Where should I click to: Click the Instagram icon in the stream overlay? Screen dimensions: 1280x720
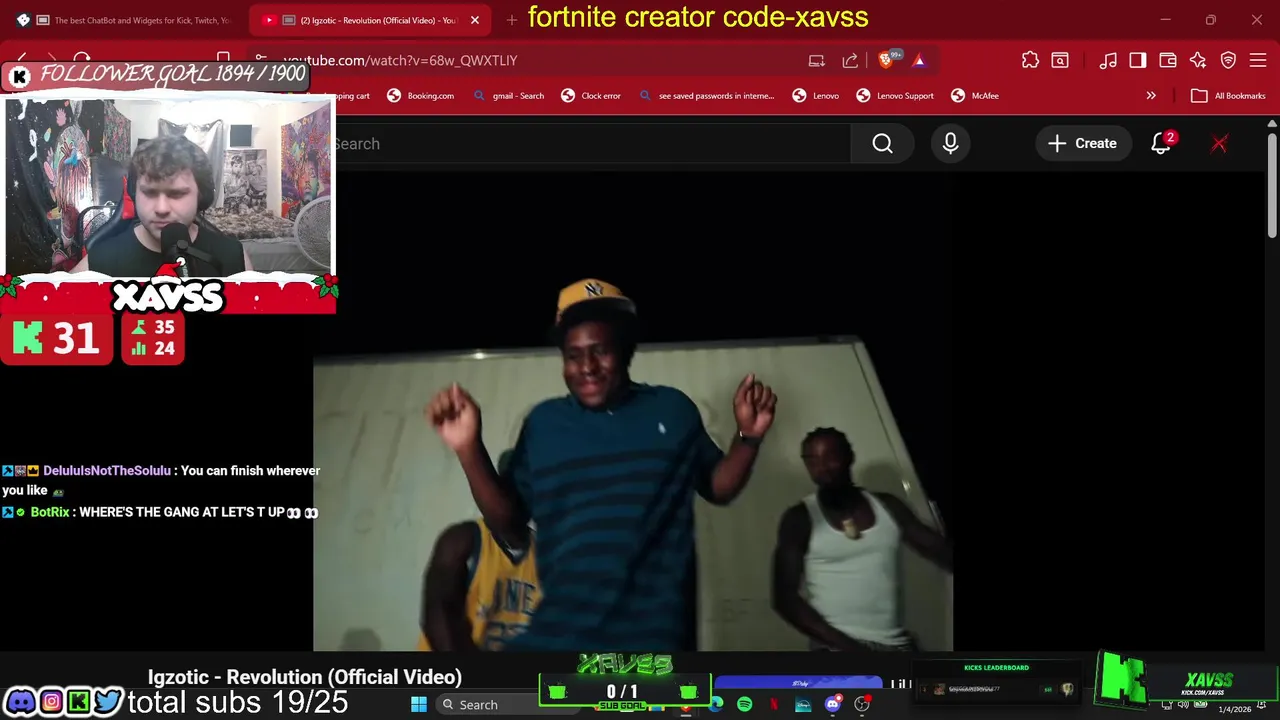click(51, 702)
